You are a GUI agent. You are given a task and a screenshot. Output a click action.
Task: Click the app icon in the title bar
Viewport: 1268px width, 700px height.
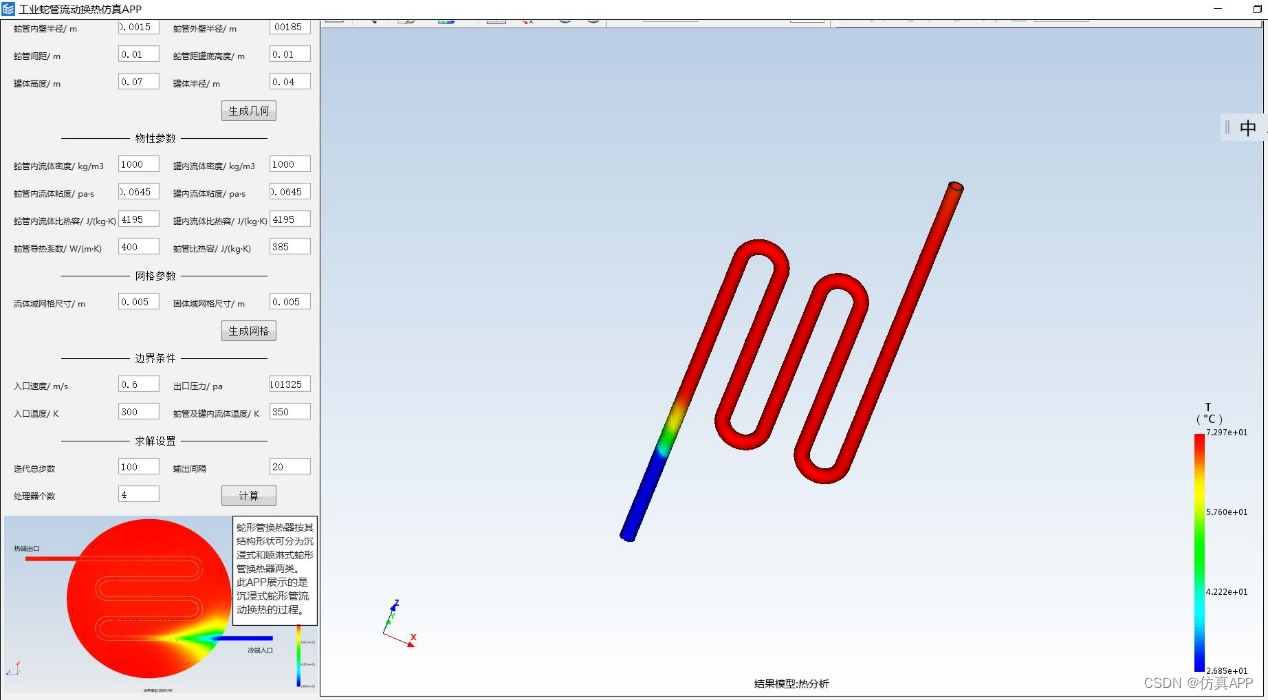tap(8, 8)
